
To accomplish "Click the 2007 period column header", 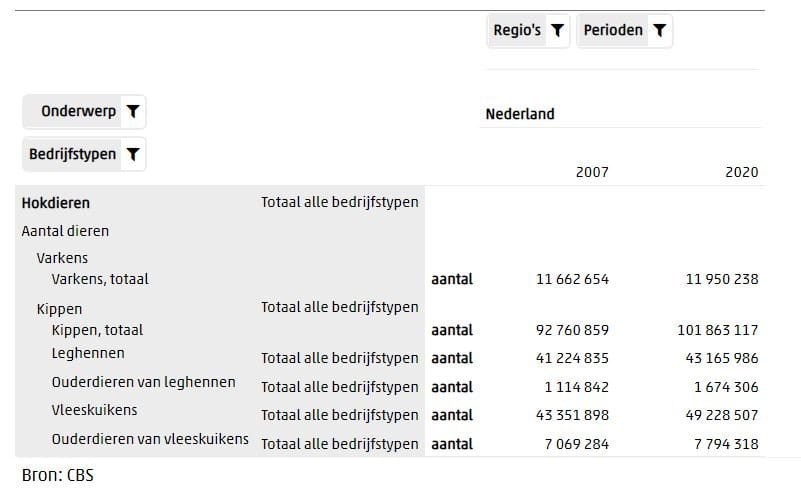I will (x=592, y=172).
